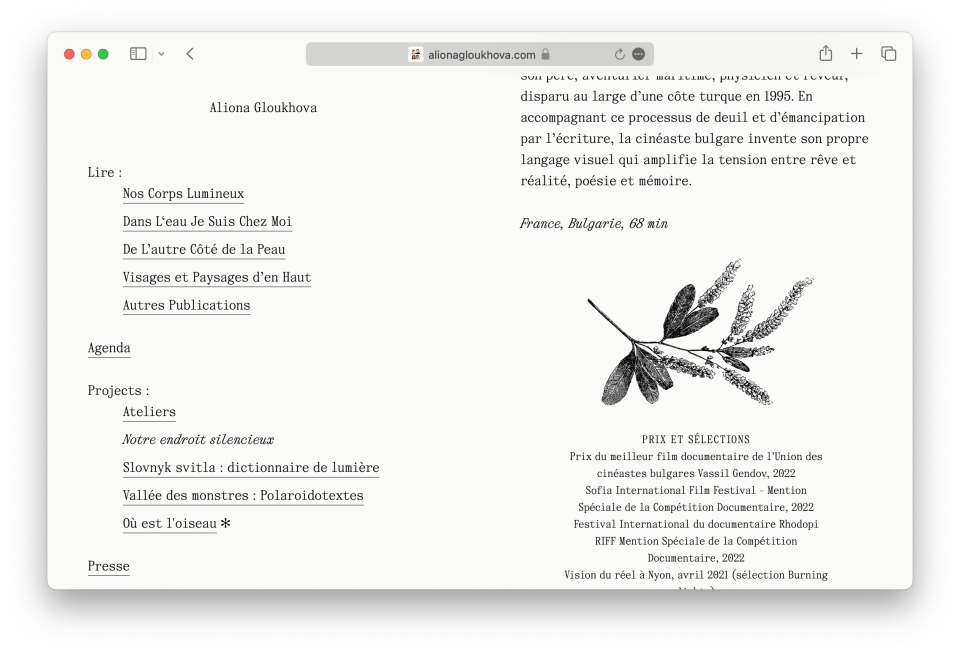960x652 pixels.
Task: Go to the Presse page
Action: pyautogui.click(x=108, y=566)
